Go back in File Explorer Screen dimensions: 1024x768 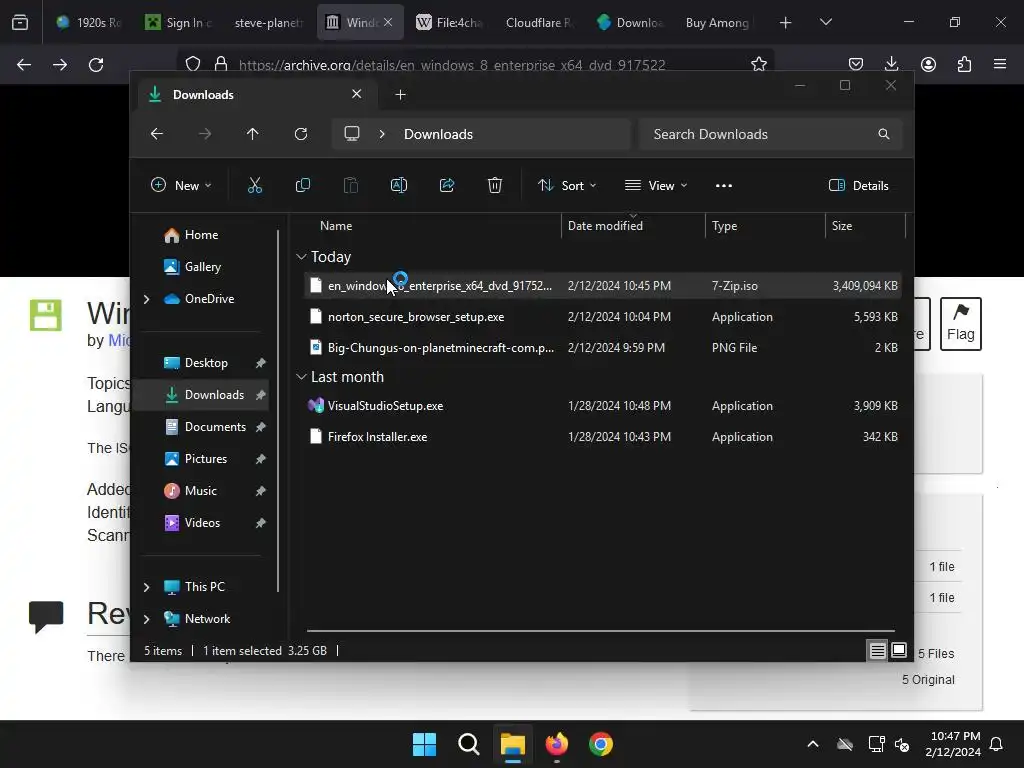[x=157, y=134]
